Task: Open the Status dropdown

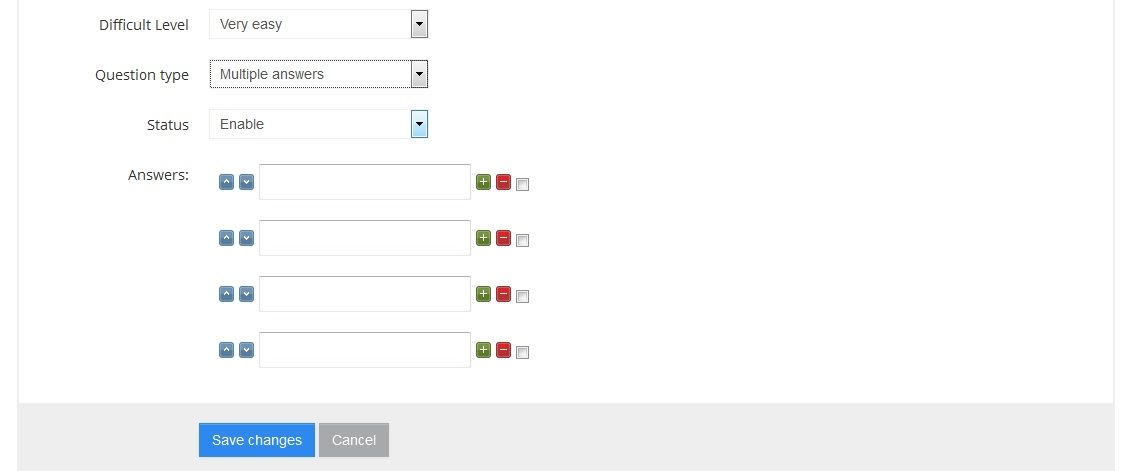Action: pos(319,124)
